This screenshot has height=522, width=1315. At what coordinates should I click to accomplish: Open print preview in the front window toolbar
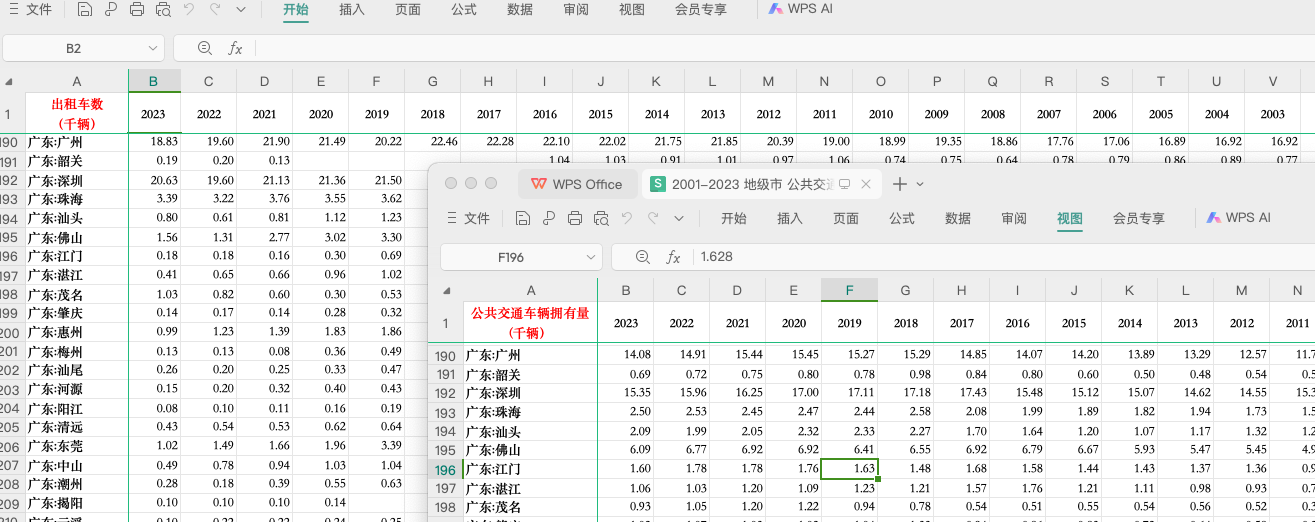601,218
